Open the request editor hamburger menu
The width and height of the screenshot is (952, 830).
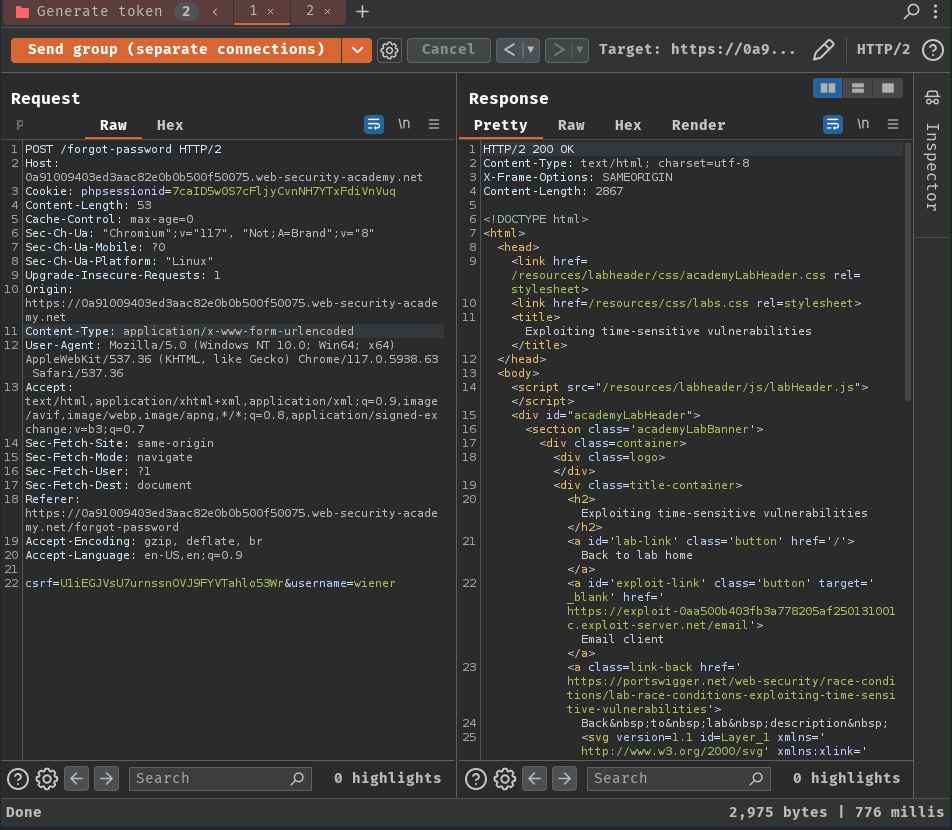434,124
